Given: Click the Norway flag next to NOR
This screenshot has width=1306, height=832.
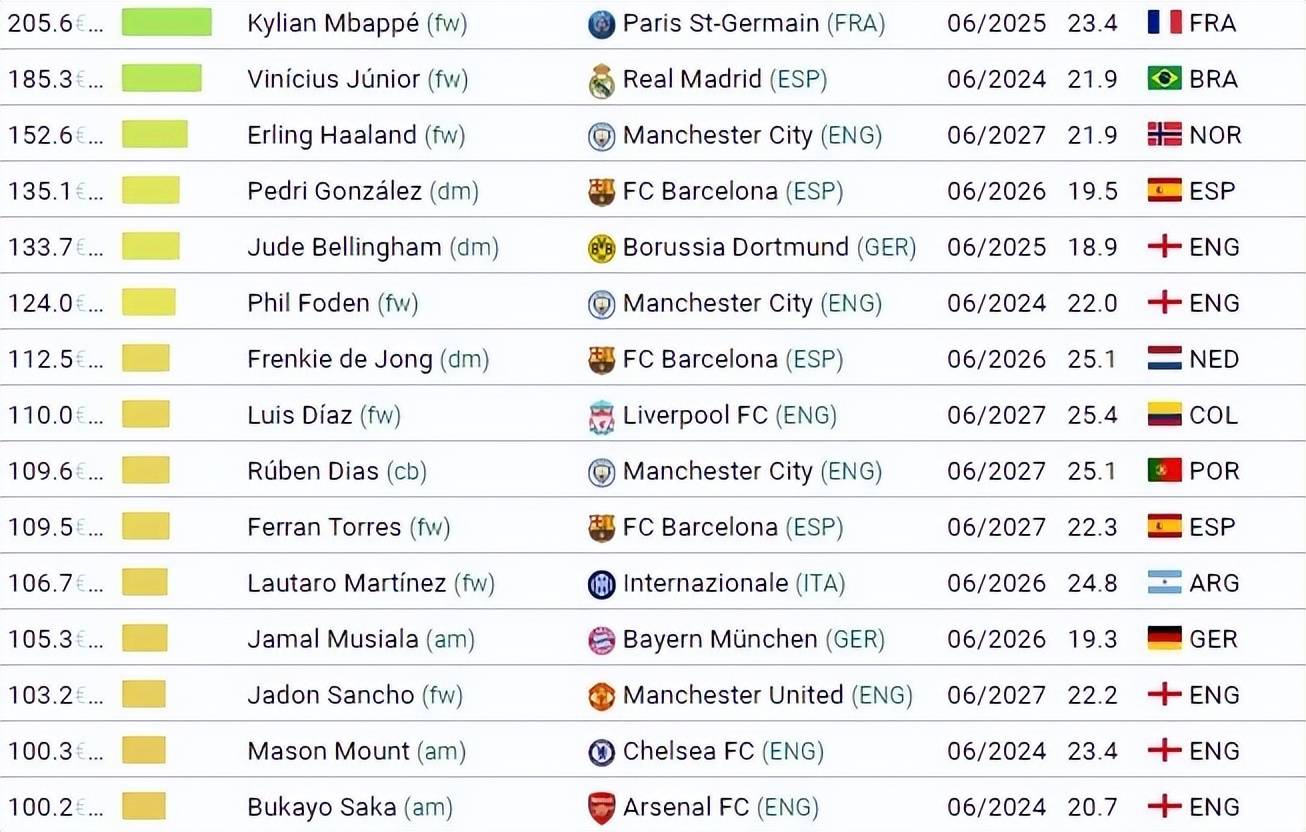Looking at the screenshot, I should click(x=1164, y=135).
